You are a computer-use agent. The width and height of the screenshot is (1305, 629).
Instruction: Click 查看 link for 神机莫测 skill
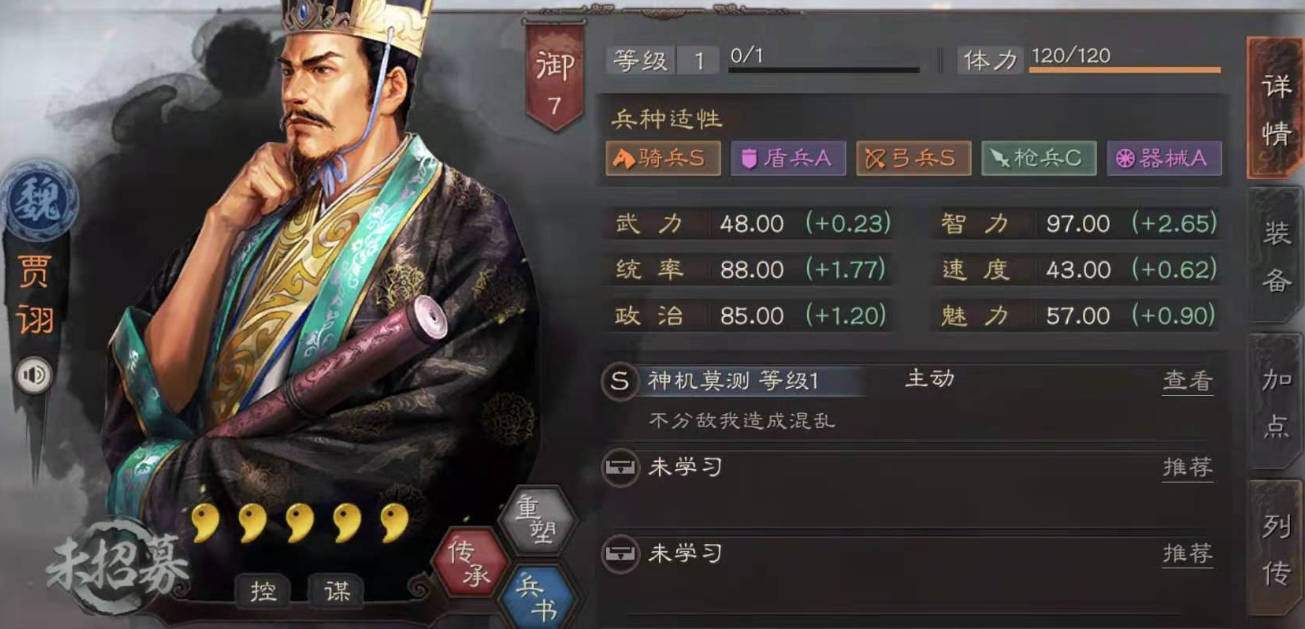[1188, 381]
